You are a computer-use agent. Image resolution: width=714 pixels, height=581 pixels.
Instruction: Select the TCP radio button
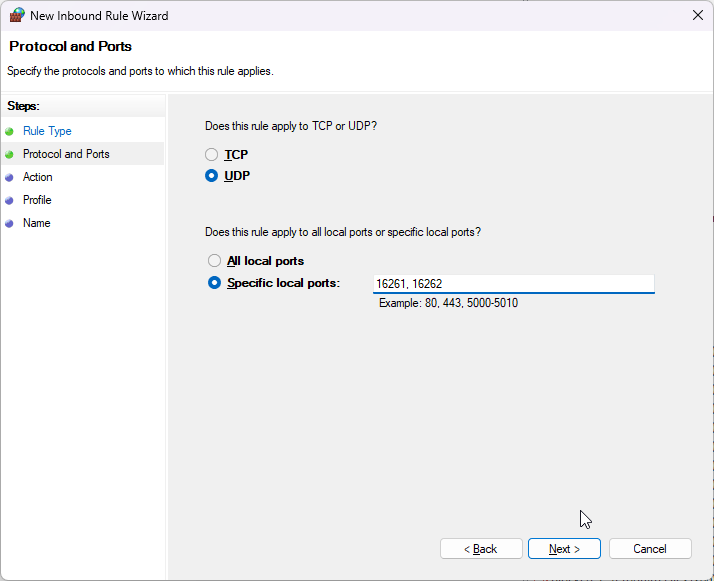click(211, 155)
